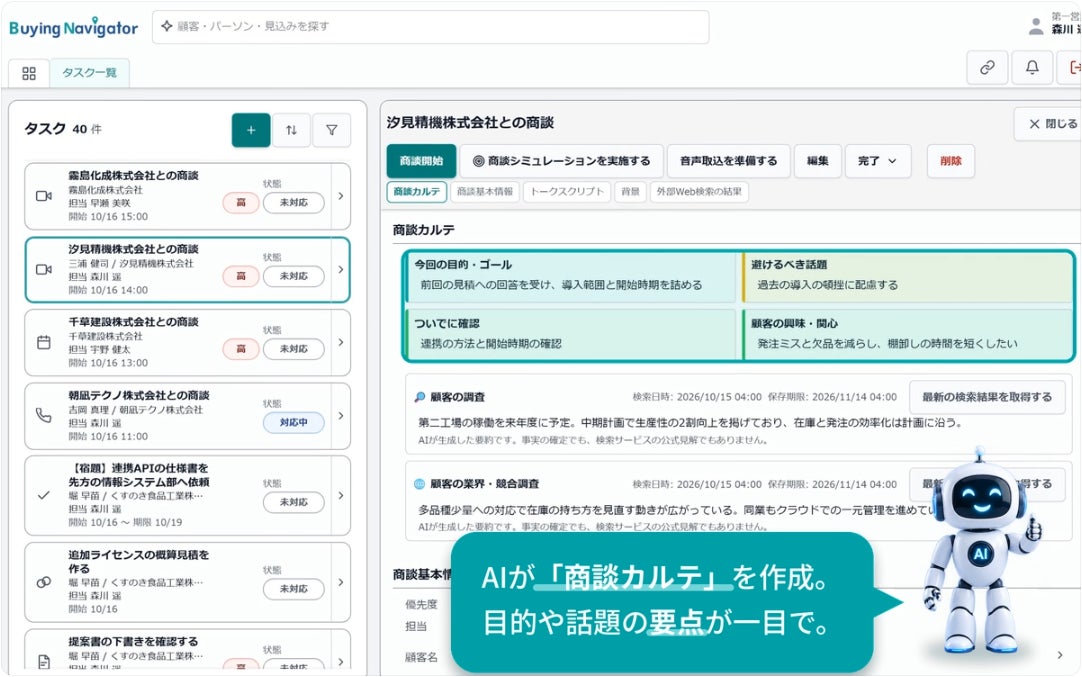Click video icon on 霧島化成 task card
This screenshot has width=1082, height=677.
coord(43,196)
